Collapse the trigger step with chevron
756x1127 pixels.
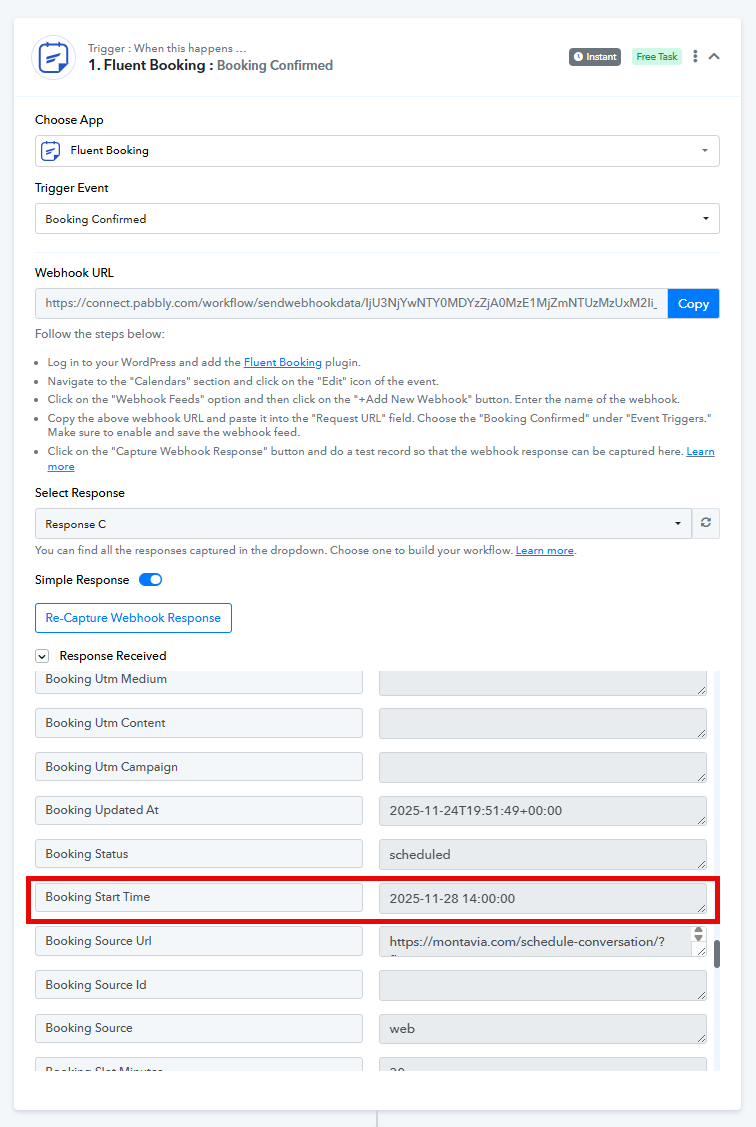(714, 57)
